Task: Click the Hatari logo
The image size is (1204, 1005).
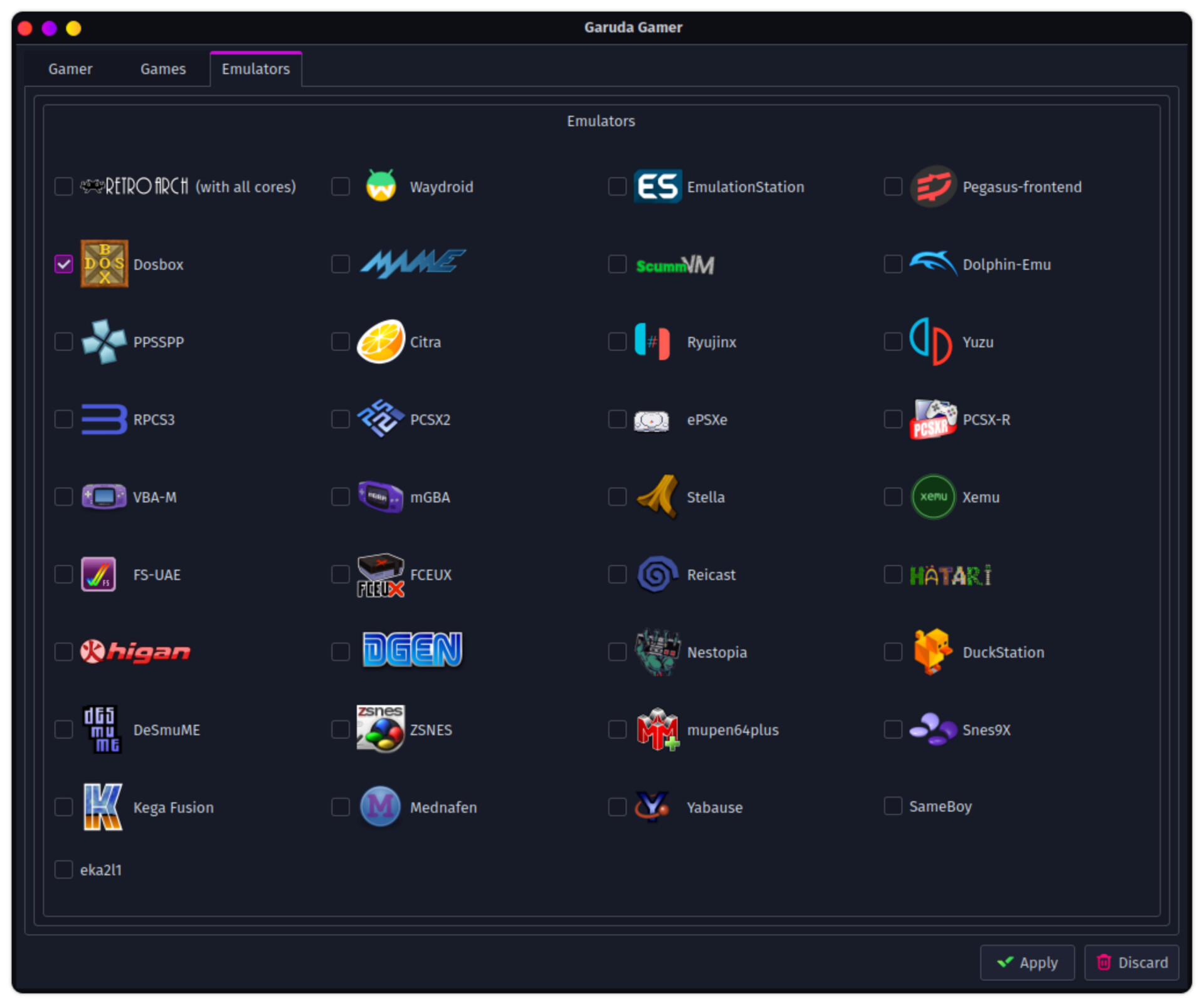Action: click(x=951, y=575)
